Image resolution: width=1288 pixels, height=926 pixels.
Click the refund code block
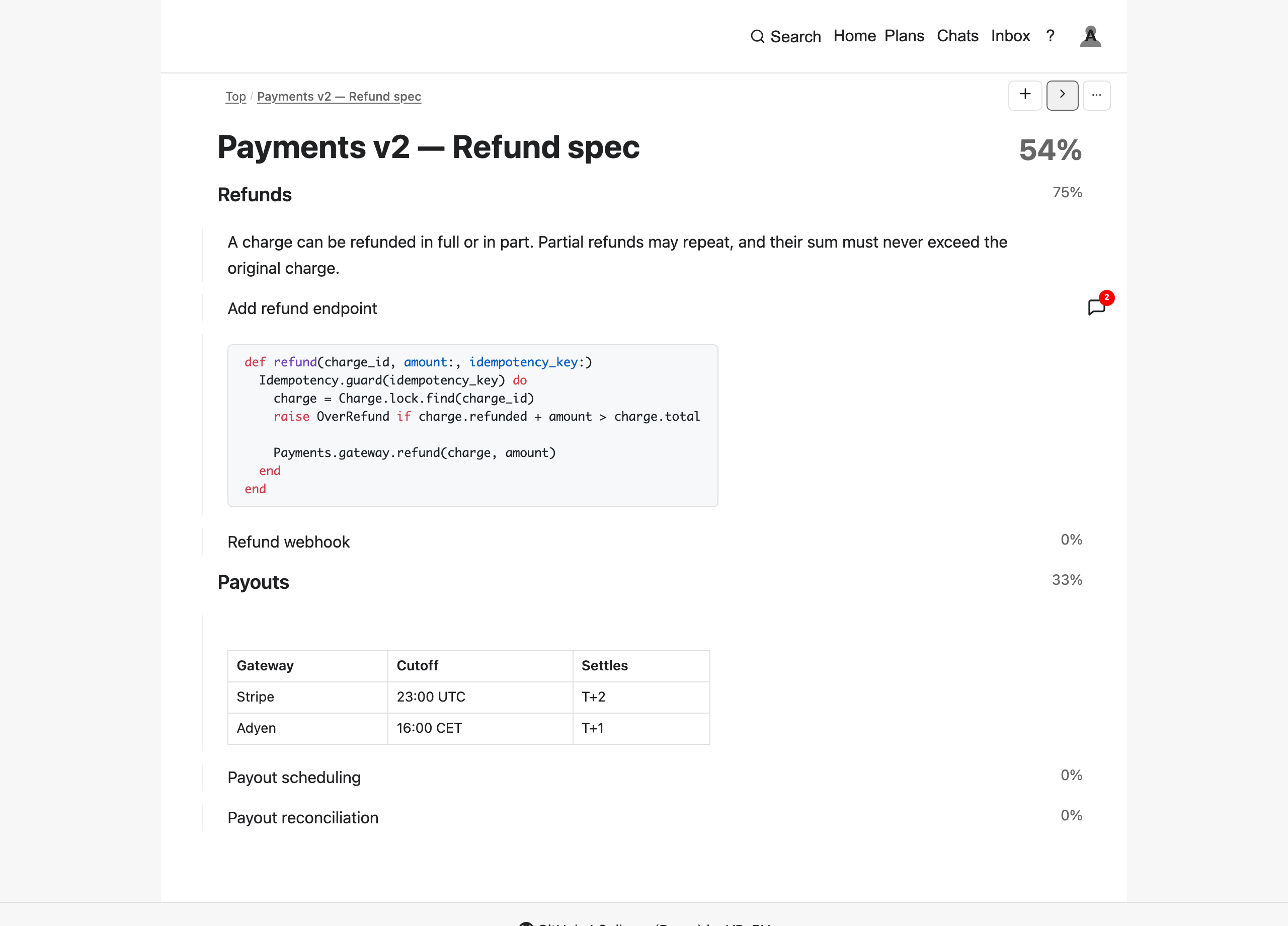472,425
